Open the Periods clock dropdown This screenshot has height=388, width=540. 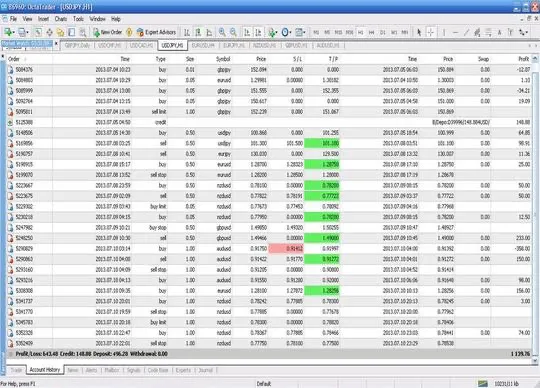click(286, 32)
